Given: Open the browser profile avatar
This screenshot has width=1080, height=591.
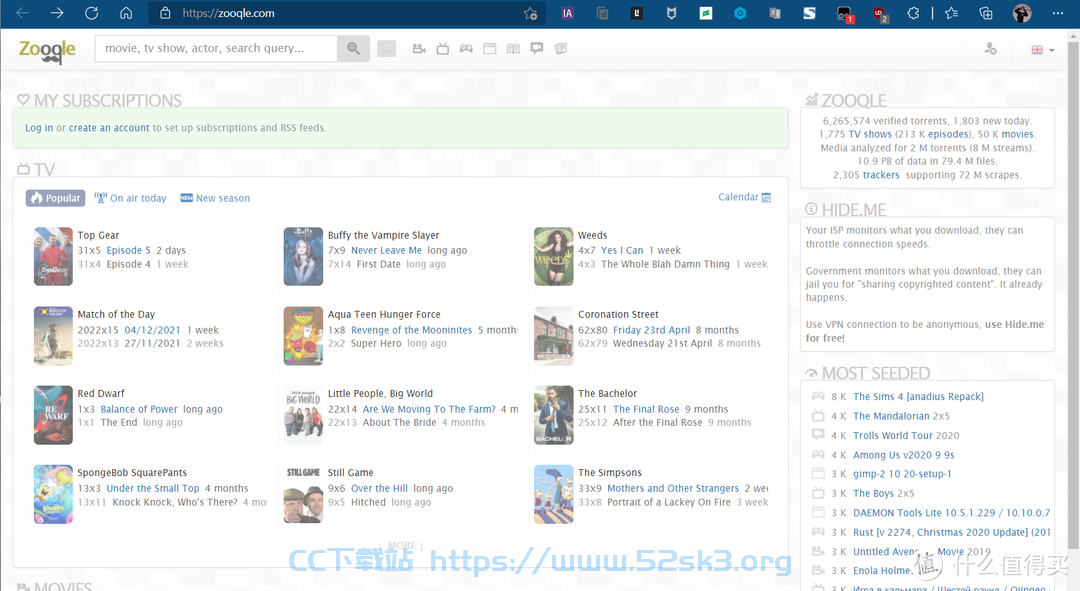Looking at the screenshot, I should (1022, 13).
